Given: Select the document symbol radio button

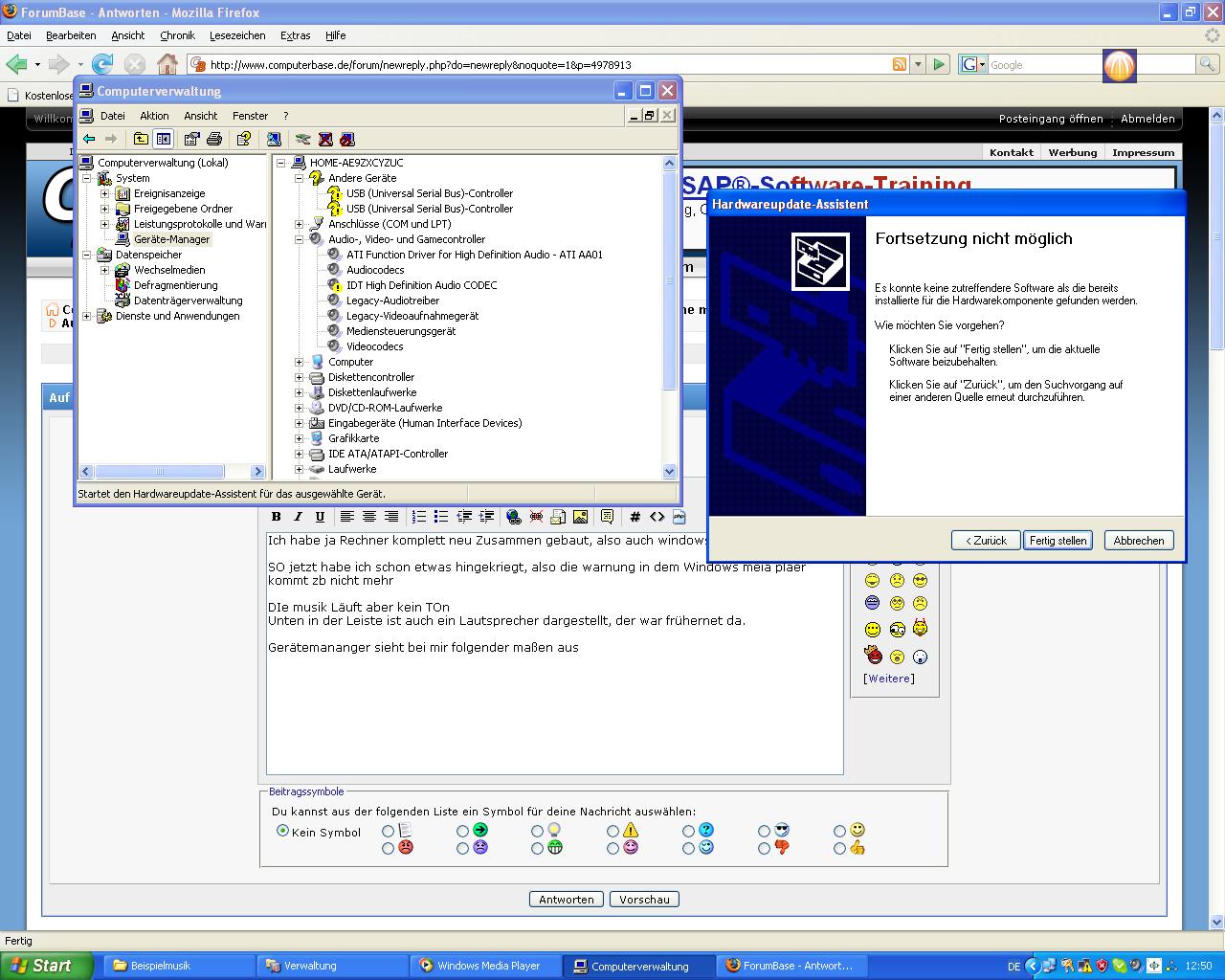Looking at the screenshot, I should [x=388, y=831].
